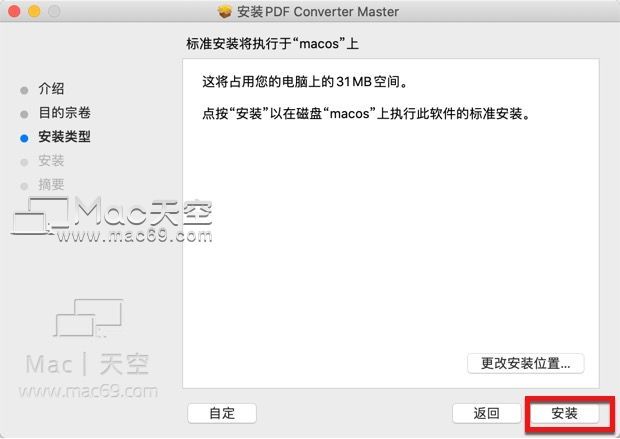Viewport: 620px width, 439px height.
Task: Click the blue bullet beside 安装类型
Action: click(x=24, y=138)
